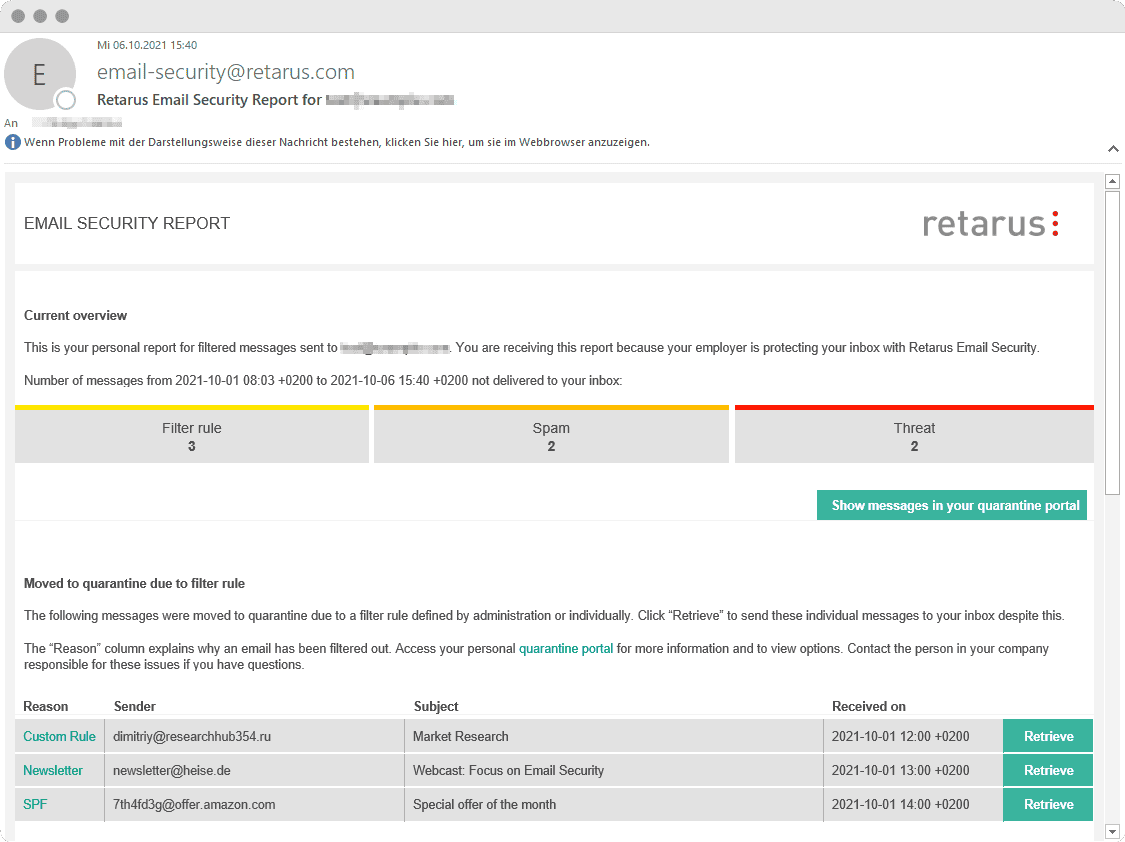Click Show messages in your quarantine portal
This screenshot has height=842, width=1125.
click(x=951, y=505)
